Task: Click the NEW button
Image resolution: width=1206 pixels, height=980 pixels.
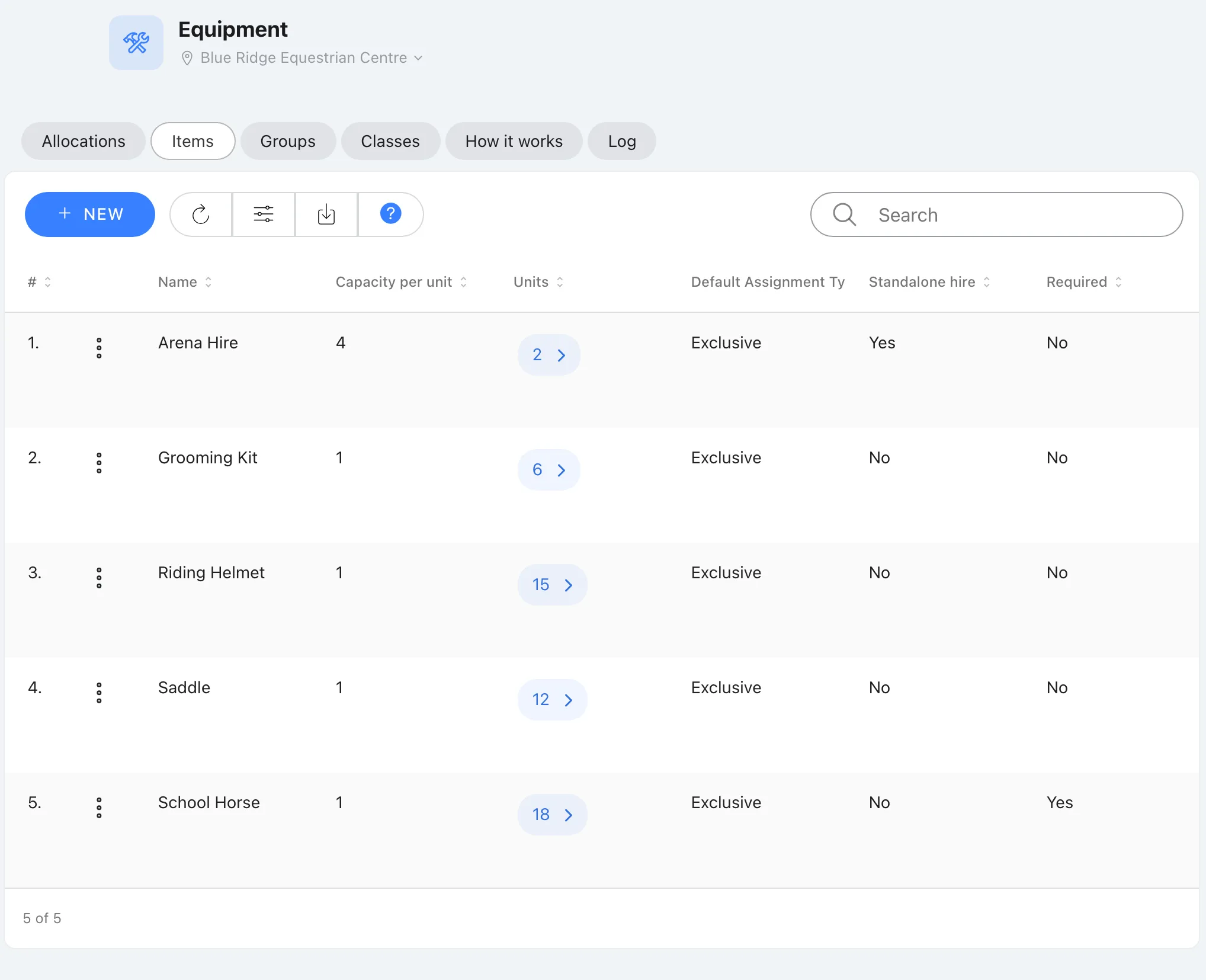Action: pos(90,214)
